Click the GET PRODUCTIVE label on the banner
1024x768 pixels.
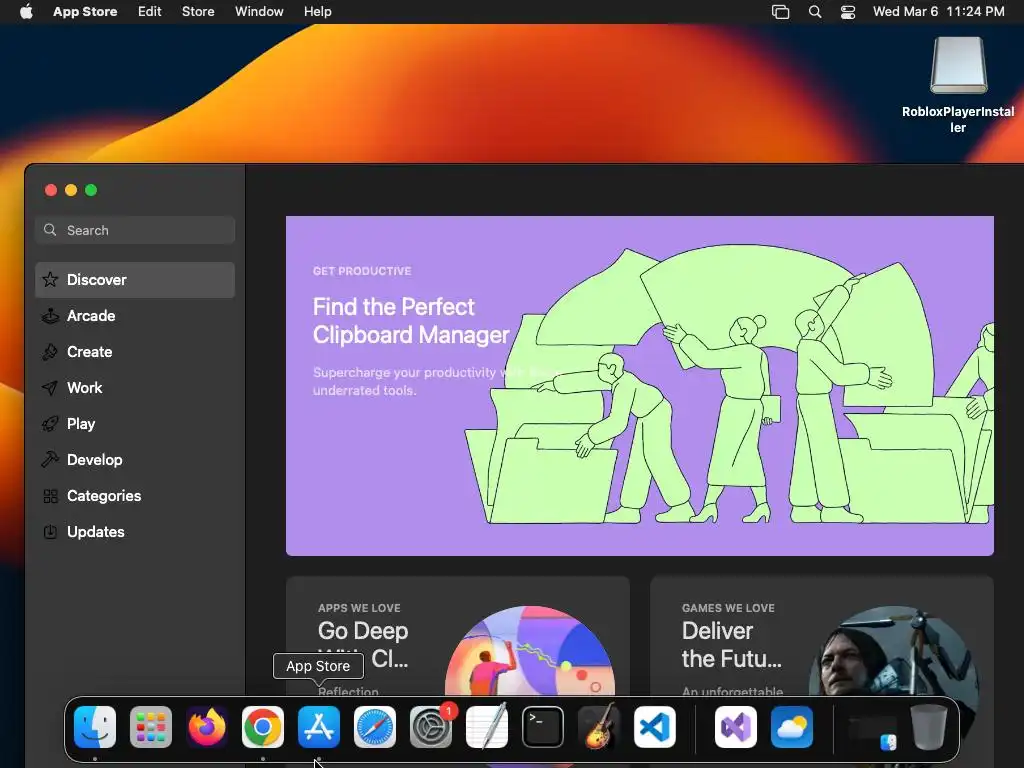tap(362, 271)
